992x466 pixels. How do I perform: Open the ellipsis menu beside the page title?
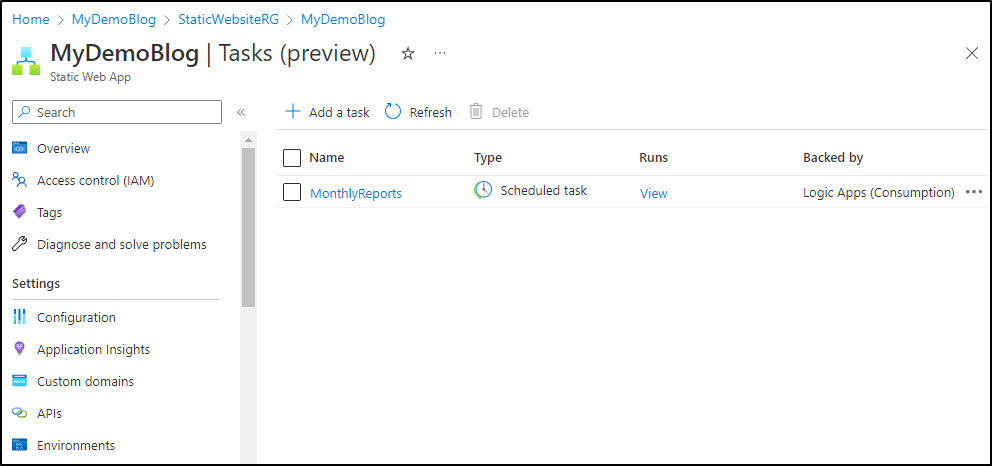(440, 54)
